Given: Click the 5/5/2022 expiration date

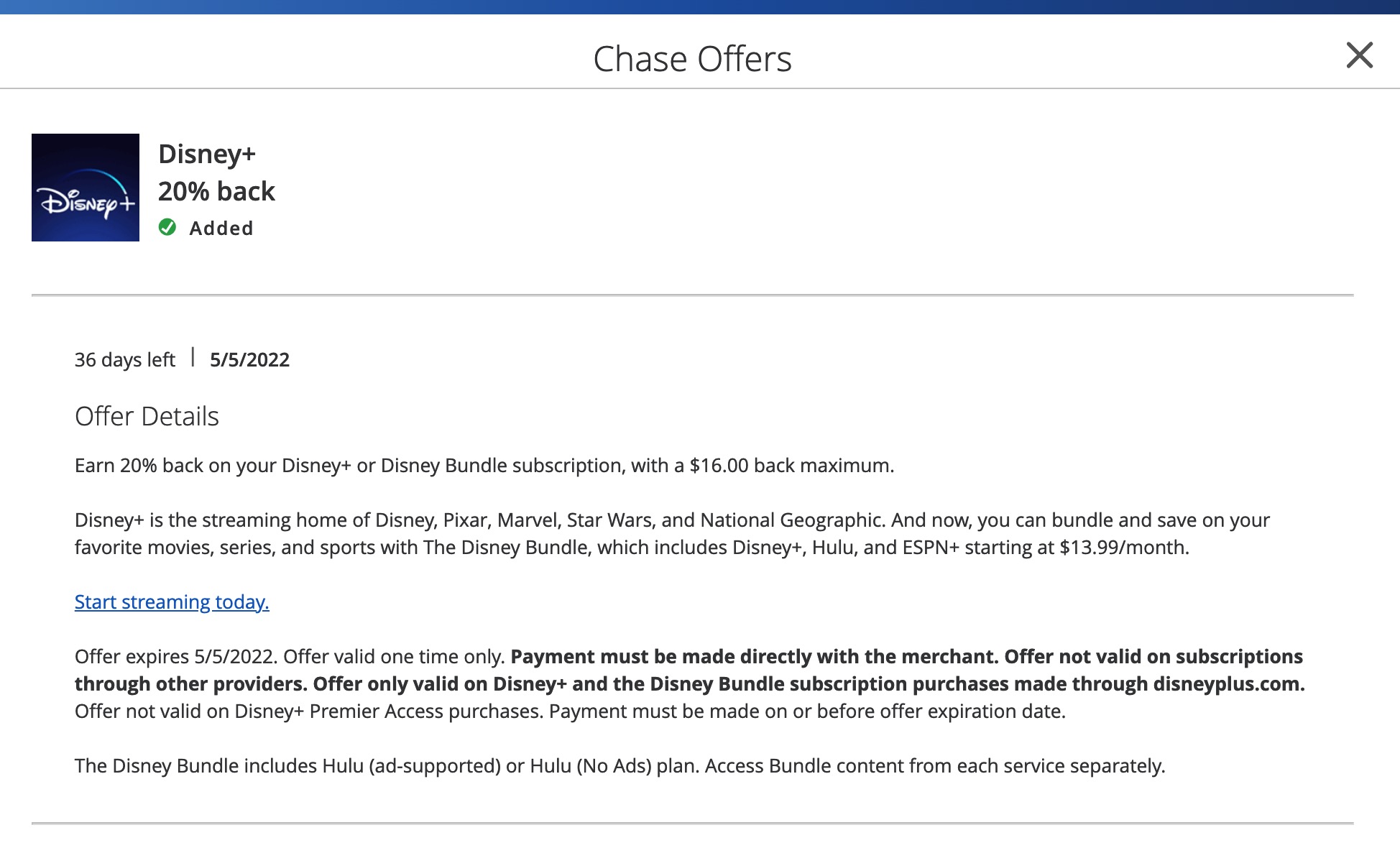Looking at the screenshot, I should 249,359.
